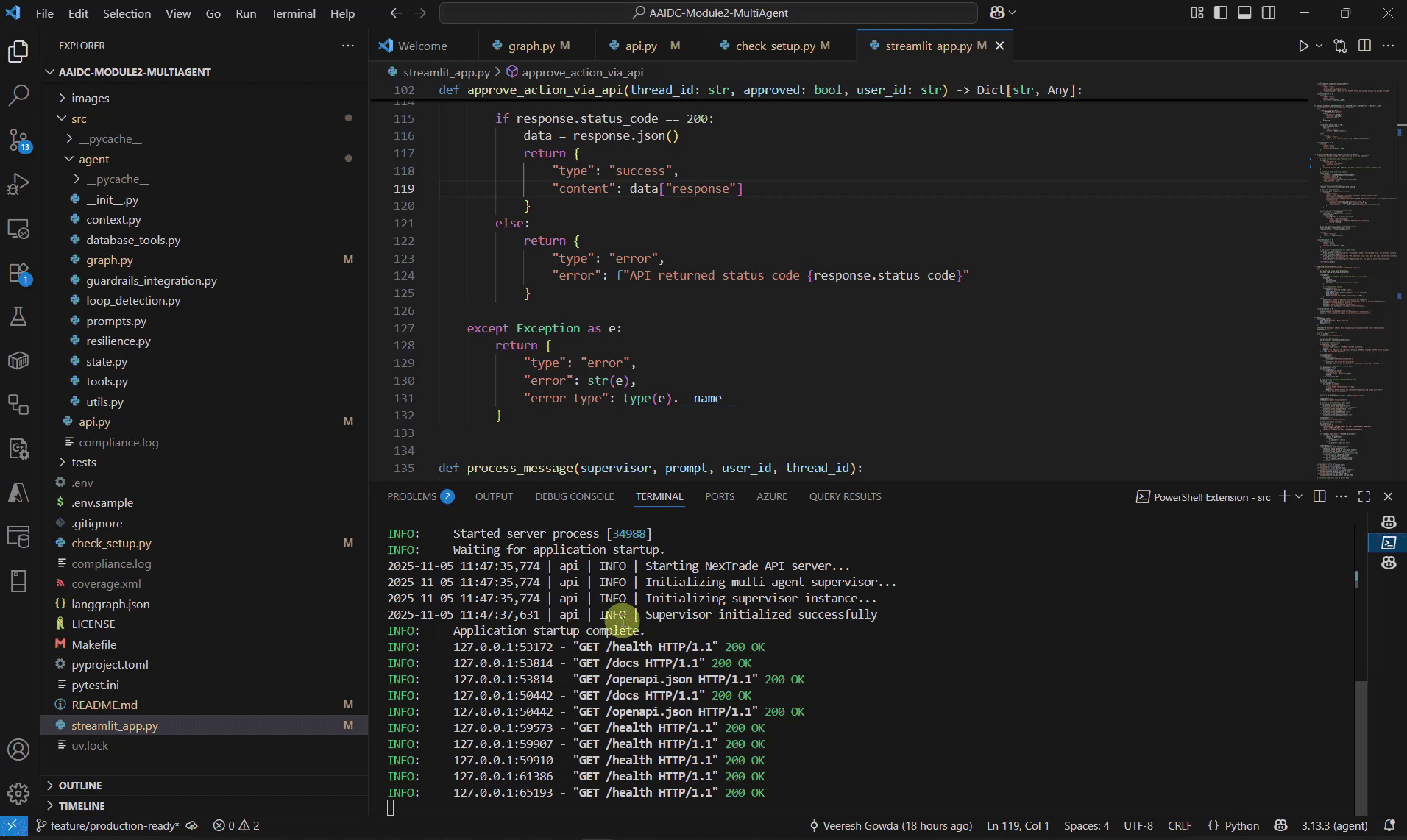Screen dimensions: 1407x840
Task: Open Run and Debug view
Action: pos(18,184)
